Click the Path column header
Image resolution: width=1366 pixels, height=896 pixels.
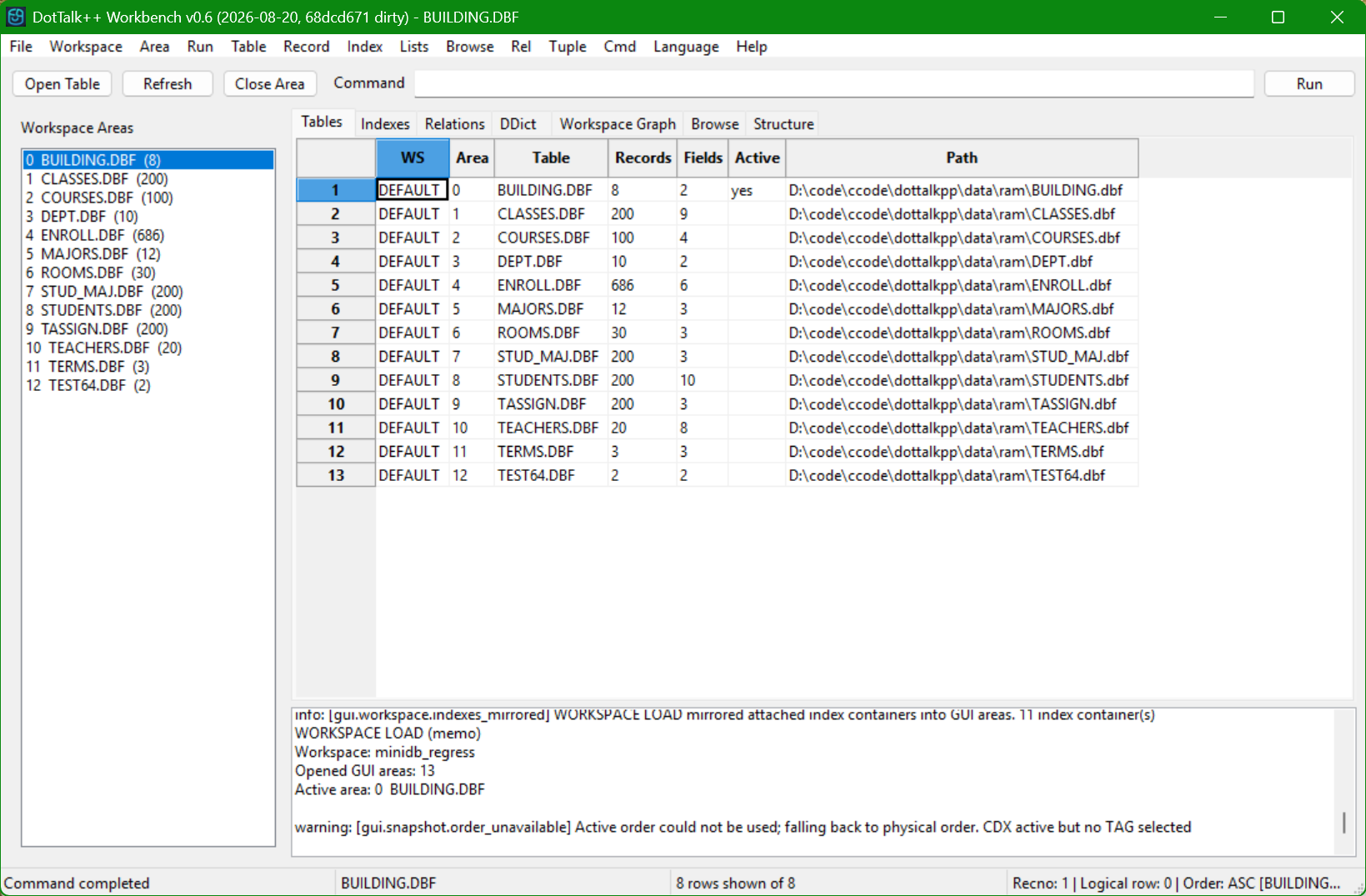coord(962,158)
